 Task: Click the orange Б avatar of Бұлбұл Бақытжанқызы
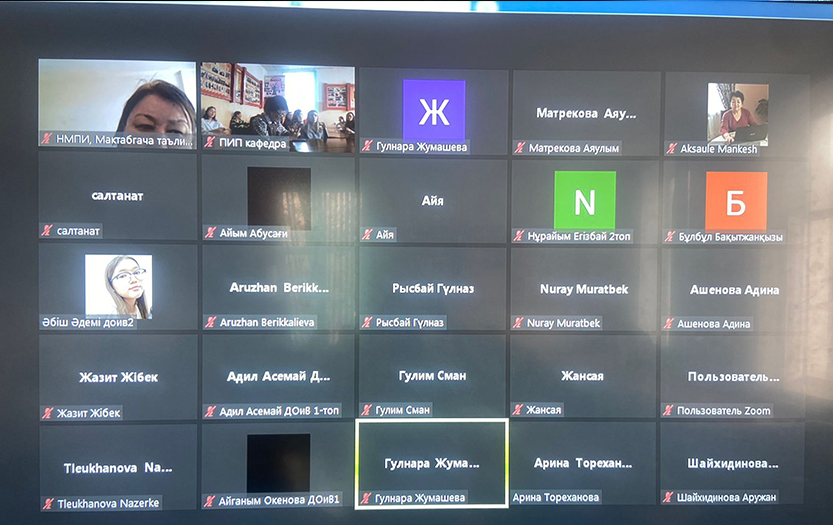[x=735, y=201]
